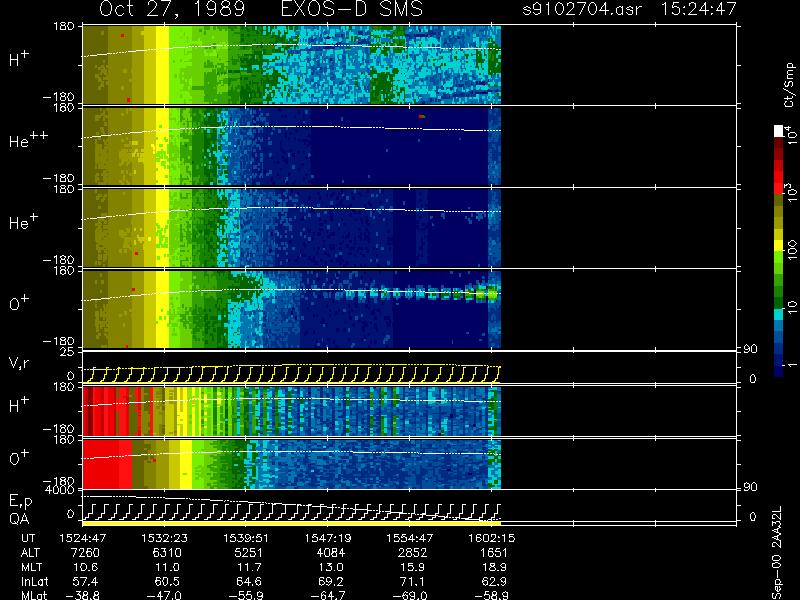Image resolution: width=800 pixels, height=600 pixels.
Task: Click the "UT" row header
Action: pyautogui.click(x=29, y=538)
